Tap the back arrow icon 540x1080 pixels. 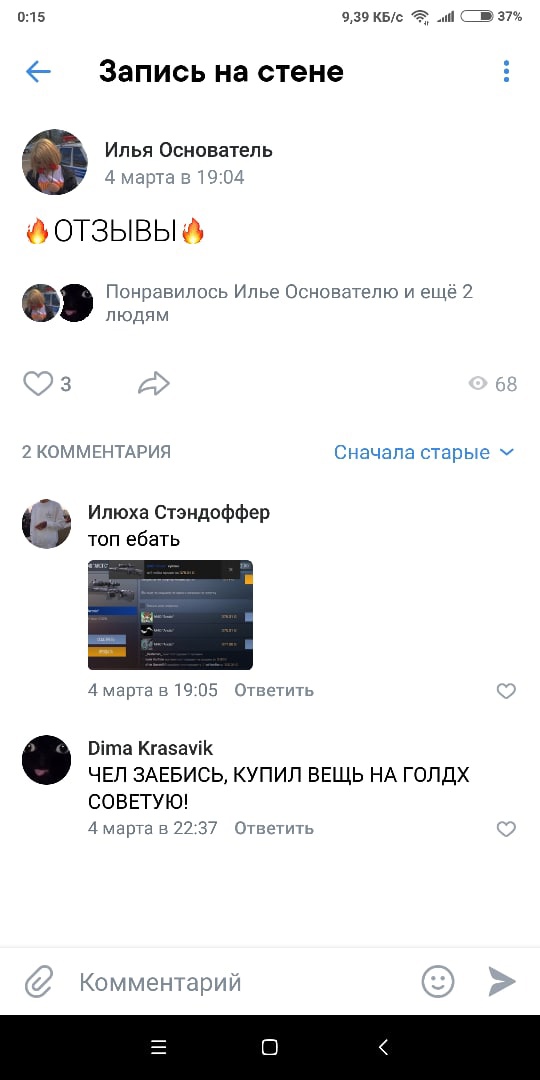pyautogui.click(x=38, y=71)
